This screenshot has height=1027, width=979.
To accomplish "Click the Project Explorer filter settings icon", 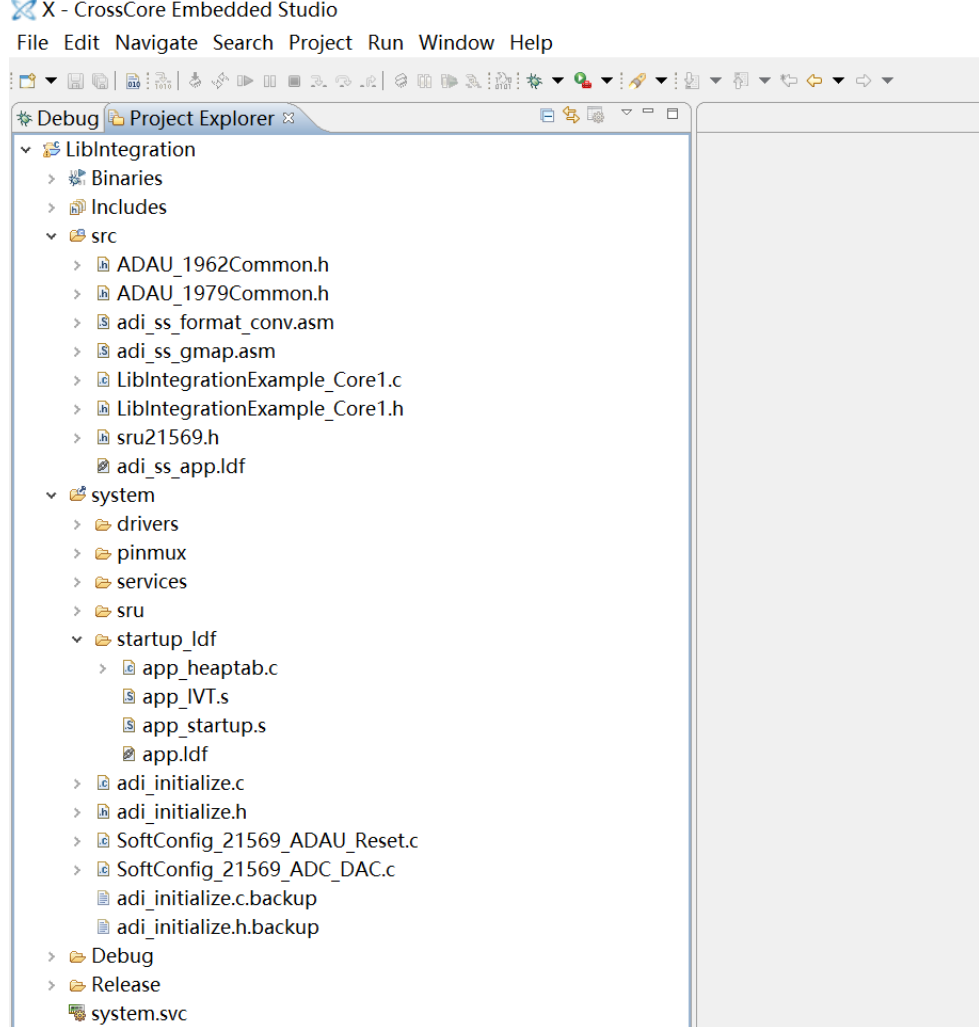I will click(x=595, y=115).
